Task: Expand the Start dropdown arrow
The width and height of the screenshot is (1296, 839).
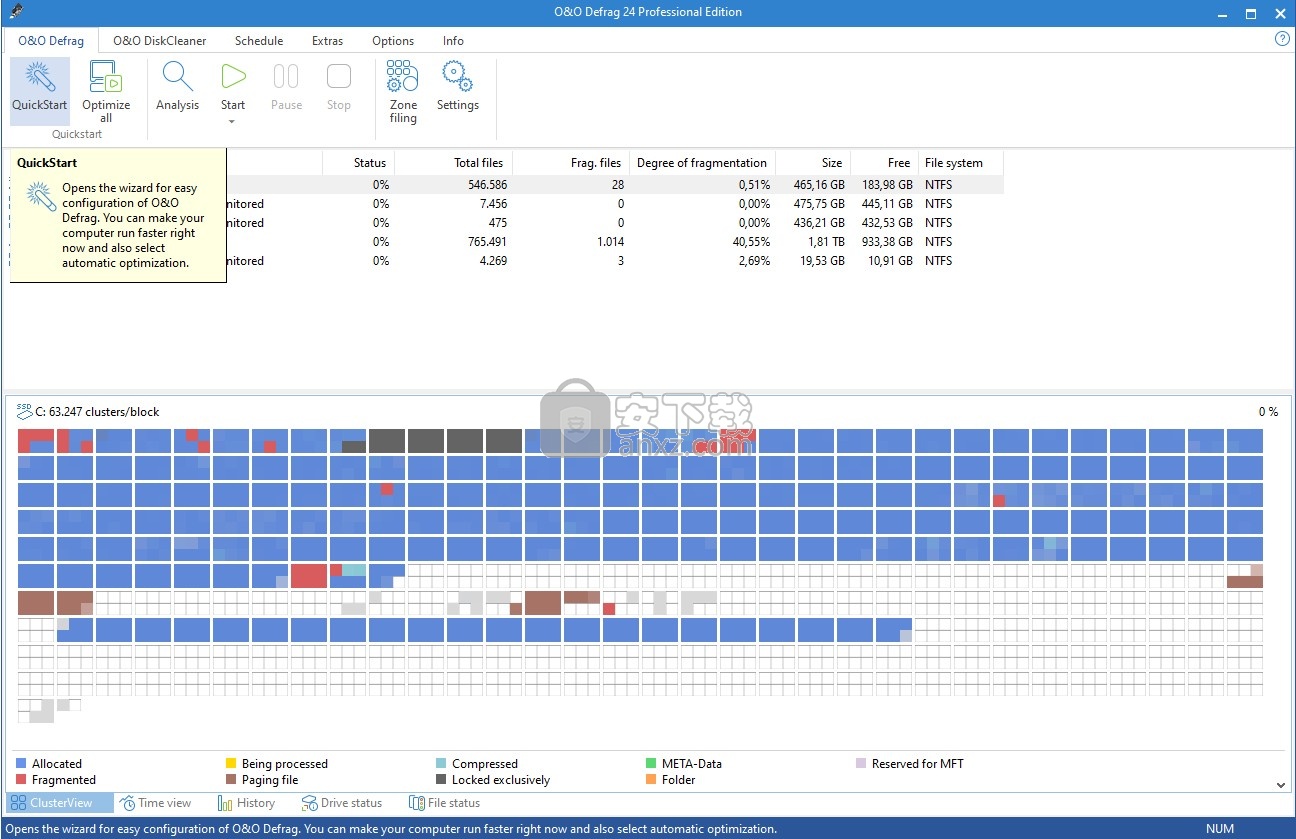Action: [232, 121]
